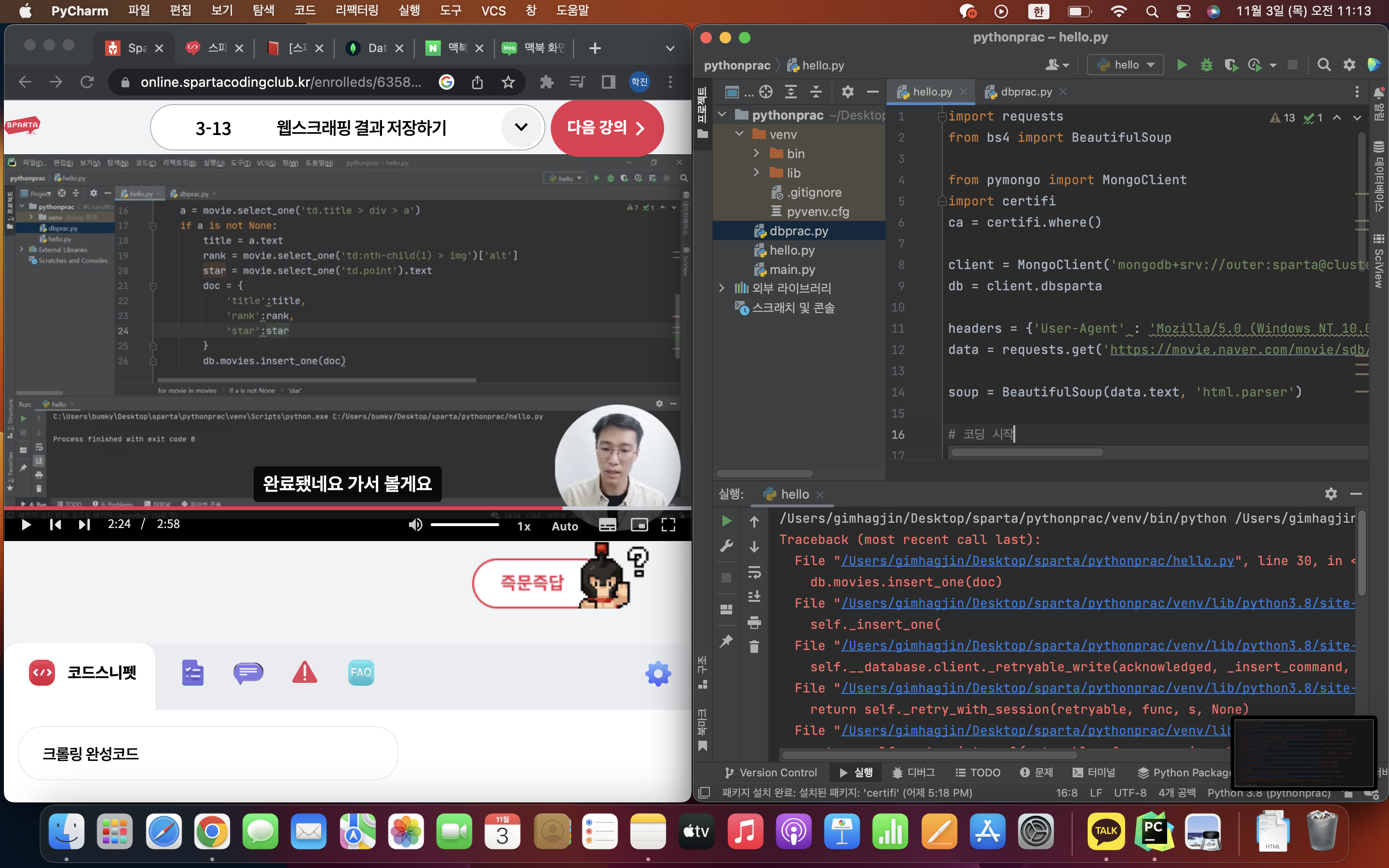Toggle scroll to end in Run console

tap(754, 597)
